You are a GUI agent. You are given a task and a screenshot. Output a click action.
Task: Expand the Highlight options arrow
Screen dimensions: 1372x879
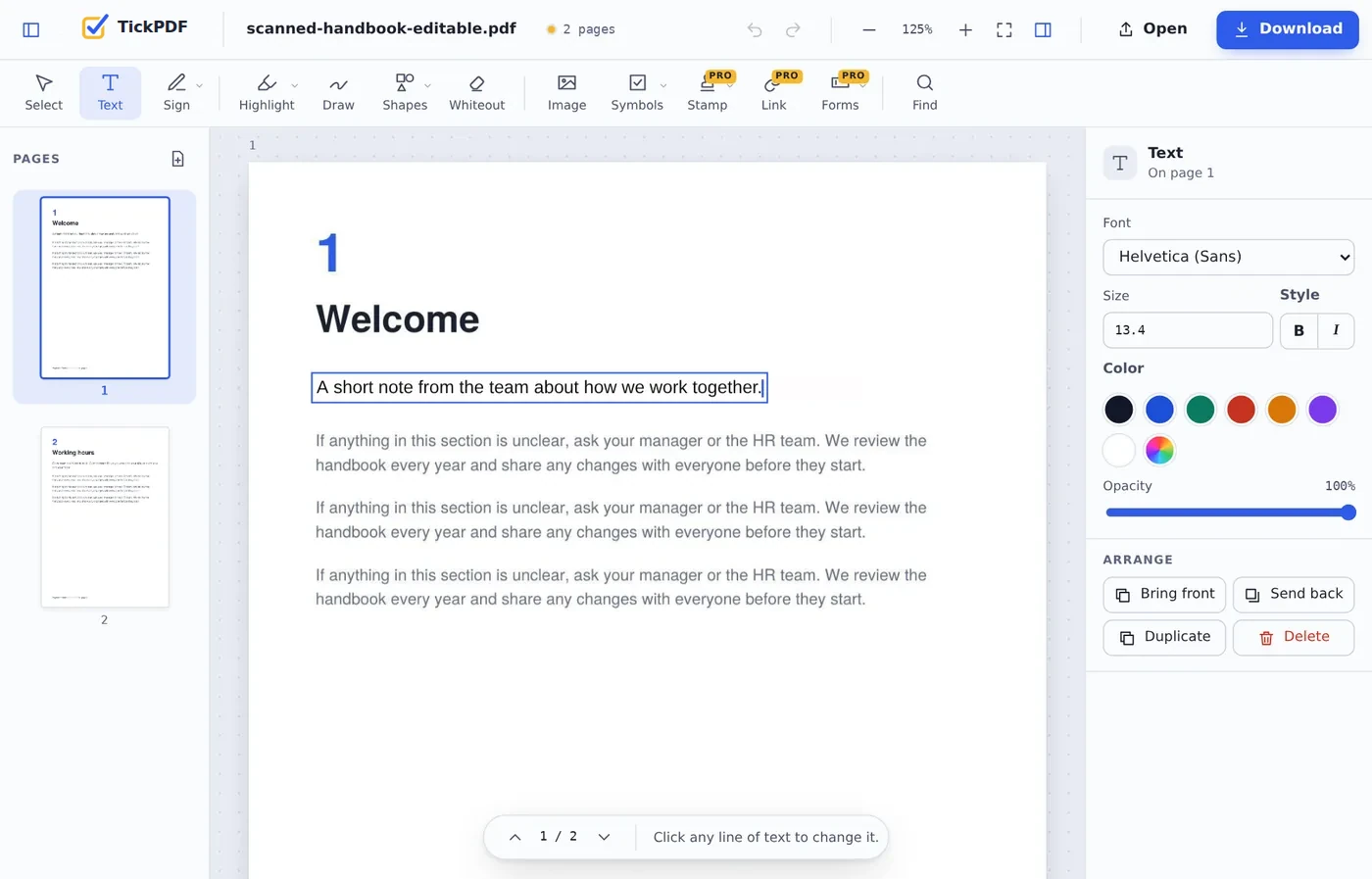pyautogui.click(x=294, y=85)
